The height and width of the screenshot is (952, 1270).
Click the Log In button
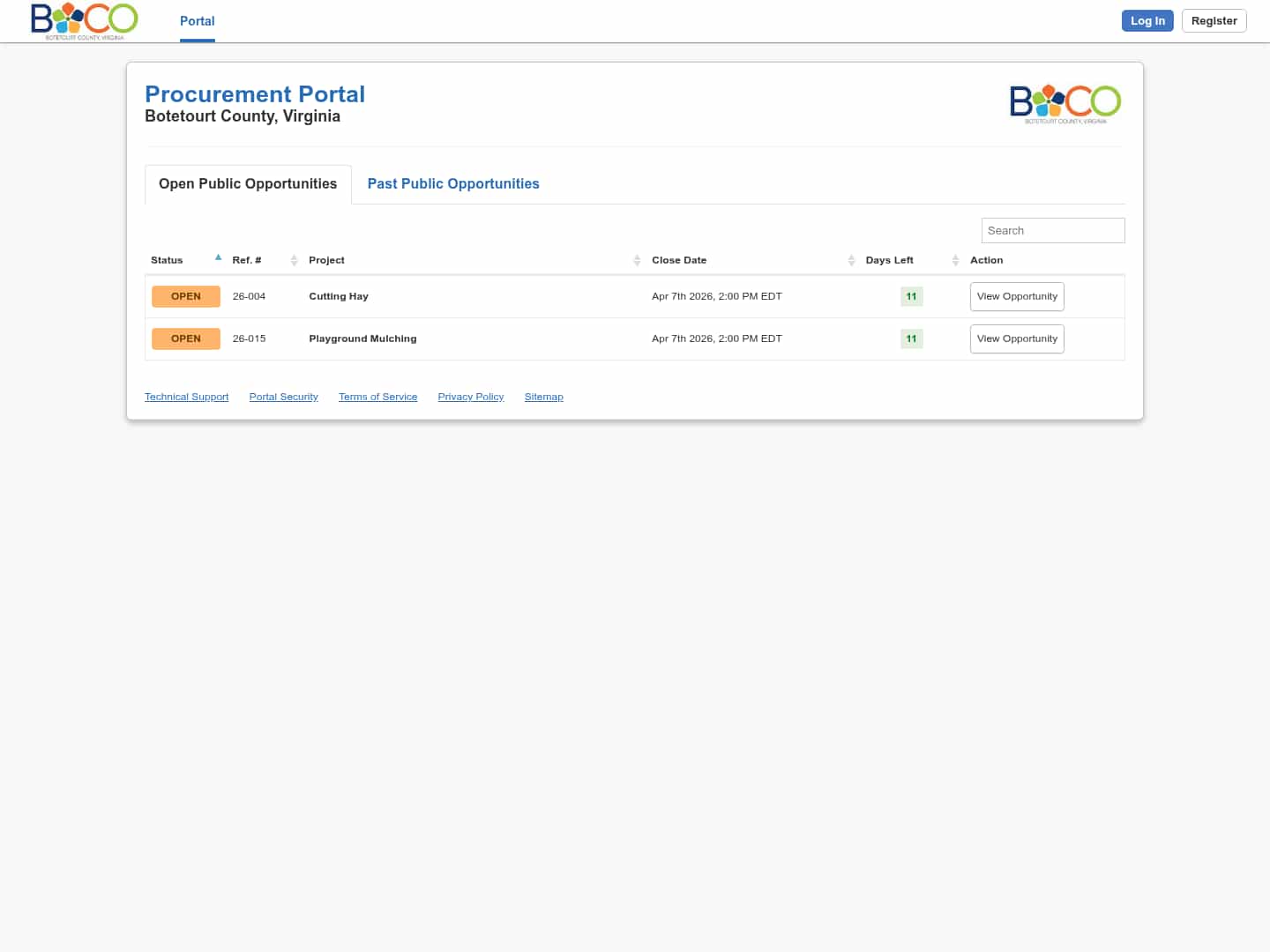tap(1147, 20)
